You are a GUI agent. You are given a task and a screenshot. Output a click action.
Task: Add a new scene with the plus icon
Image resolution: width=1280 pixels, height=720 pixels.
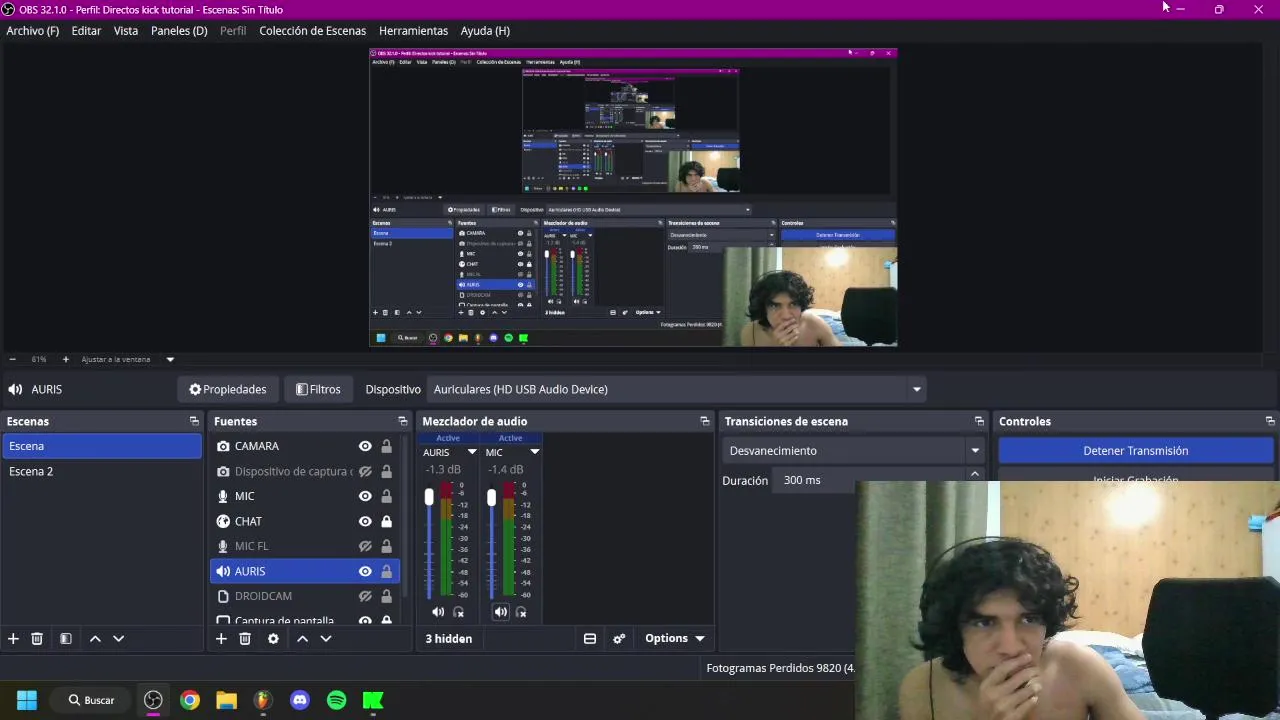click(13, 639)
